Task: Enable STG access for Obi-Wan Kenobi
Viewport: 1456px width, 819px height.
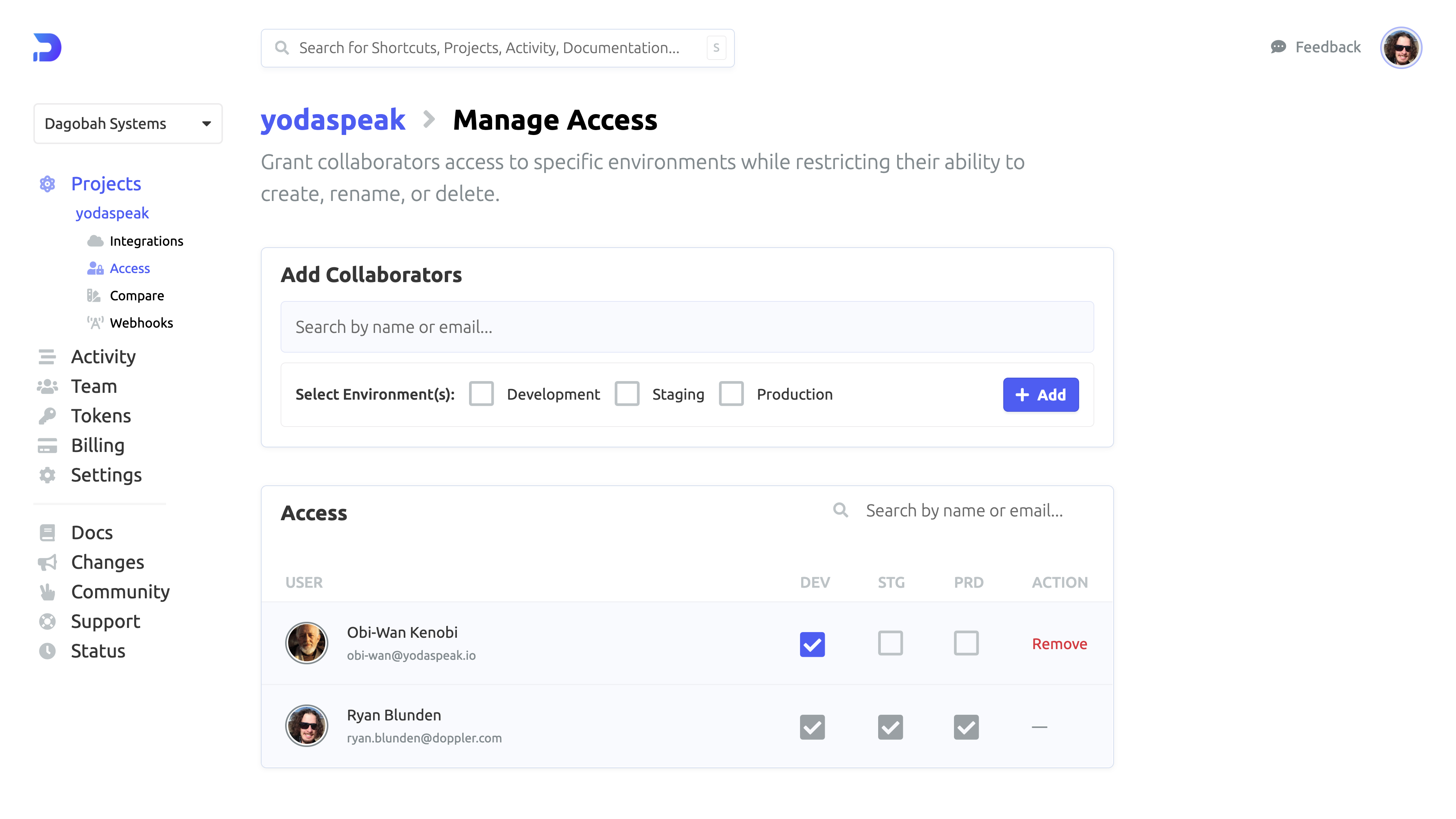Action: (890, 643)
